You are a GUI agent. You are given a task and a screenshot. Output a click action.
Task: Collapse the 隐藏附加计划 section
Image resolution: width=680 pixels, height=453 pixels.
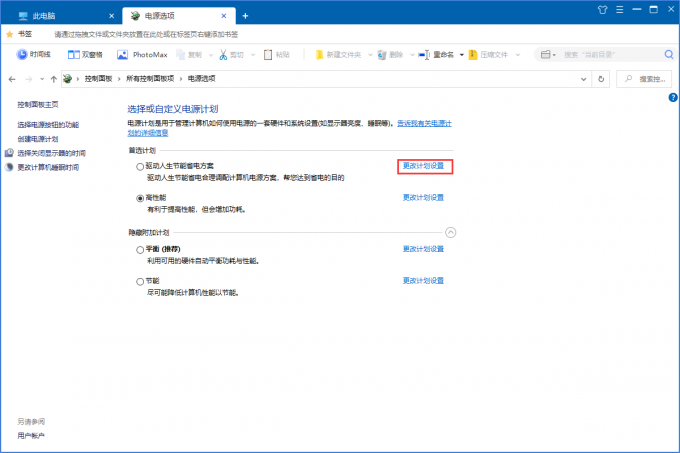click(x=451, y=232)
